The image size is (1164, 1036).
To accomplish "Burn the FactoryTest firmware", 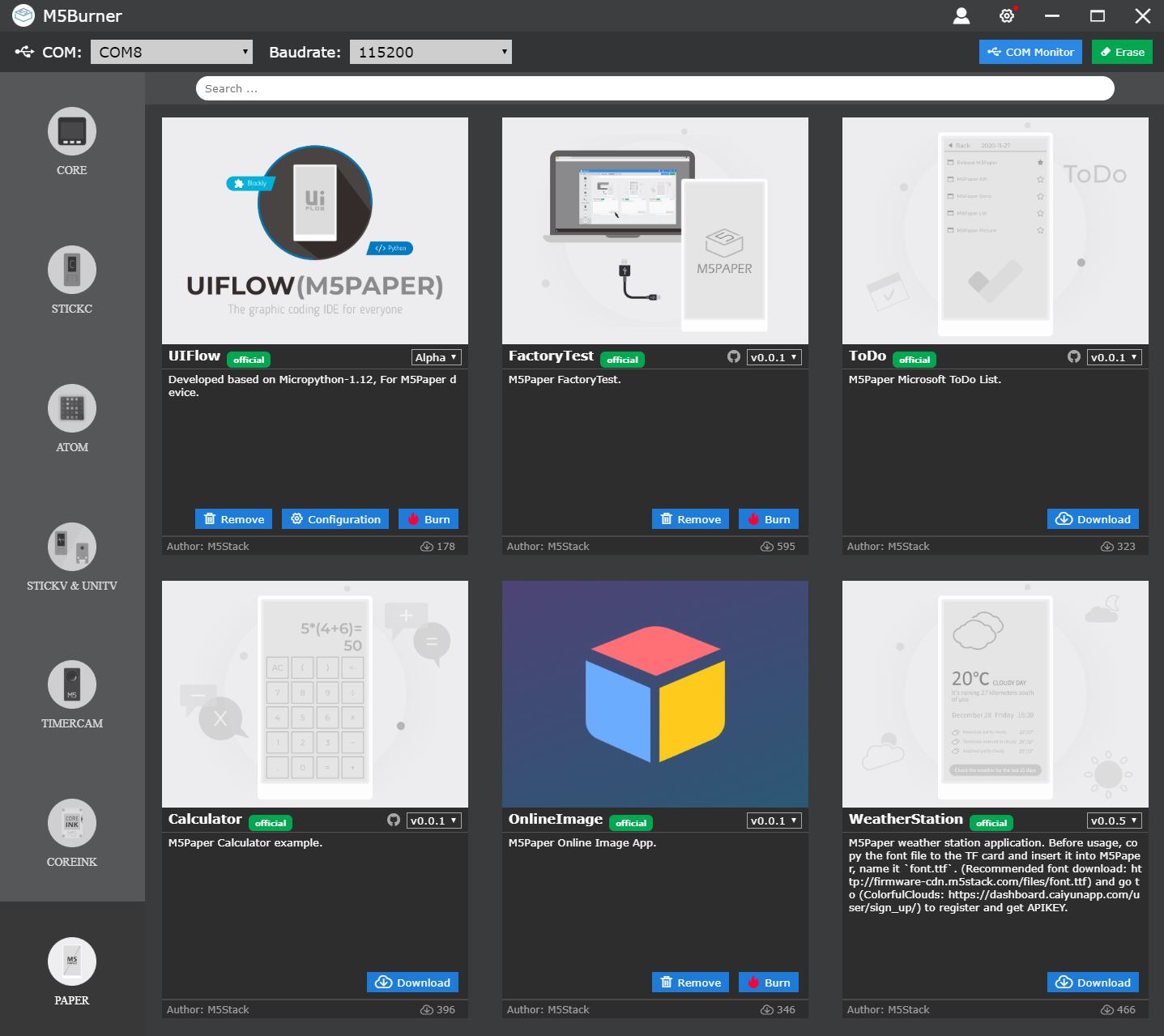I will [769, 519].
